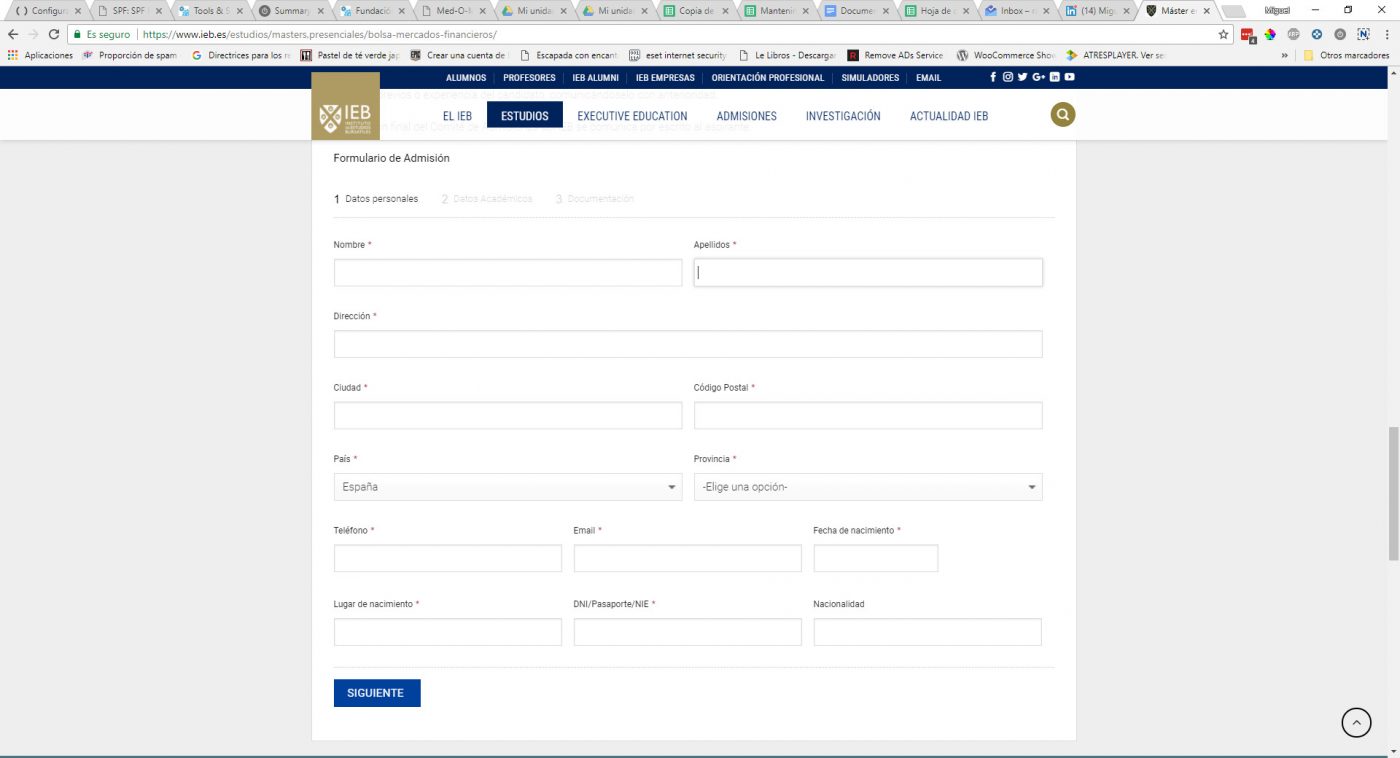Open the ALUMNOS link in top bar
This screenshot has width=1400, height=758.
pos(466,78)
